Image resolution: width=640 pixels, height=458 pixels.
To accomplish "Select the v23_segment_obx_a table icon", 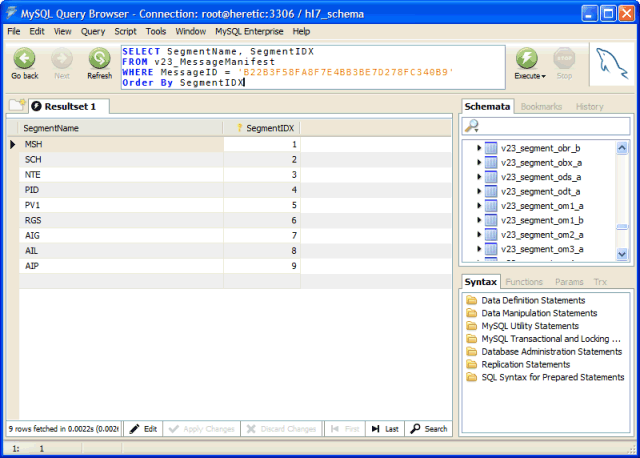I will click(x=491, y=162).
